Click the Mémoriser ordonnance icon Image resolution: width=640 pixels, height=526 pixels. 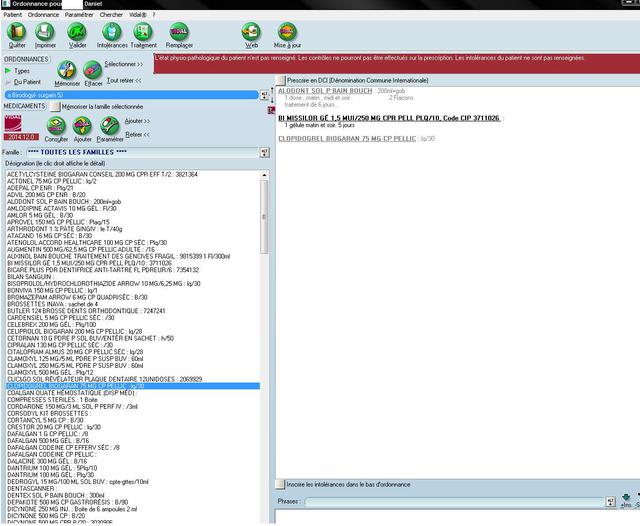tap(68, 72)
